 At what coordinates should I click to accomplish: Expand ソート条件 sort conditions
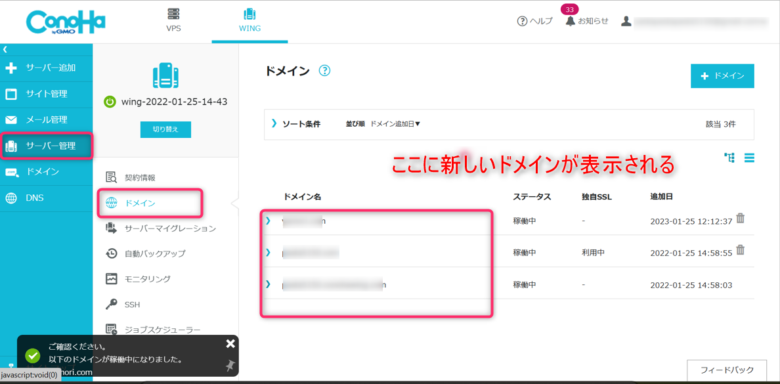(296, 124)
